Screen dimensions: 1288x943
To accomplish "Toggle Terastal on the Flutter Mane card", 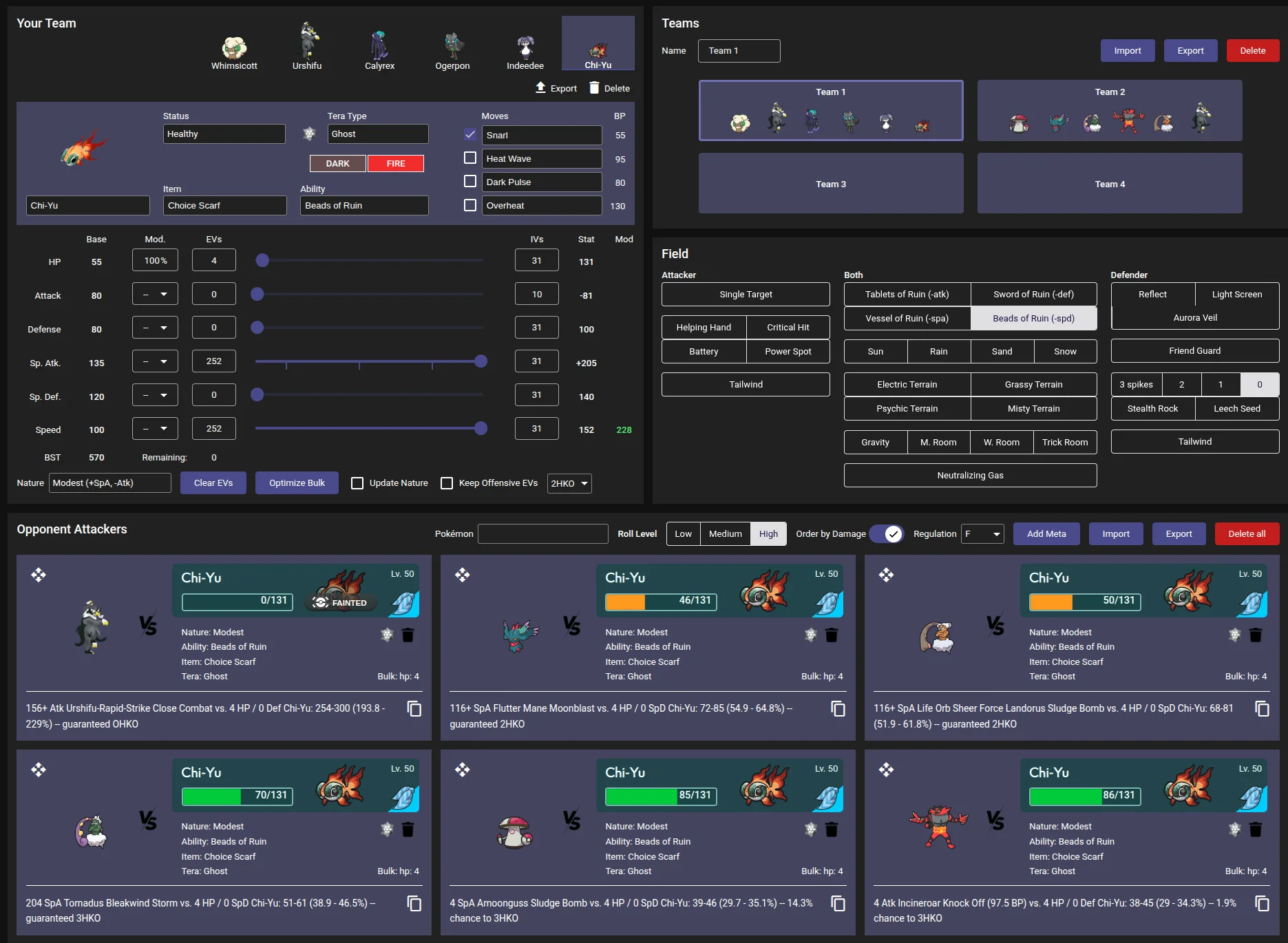I will pos(811,635).
